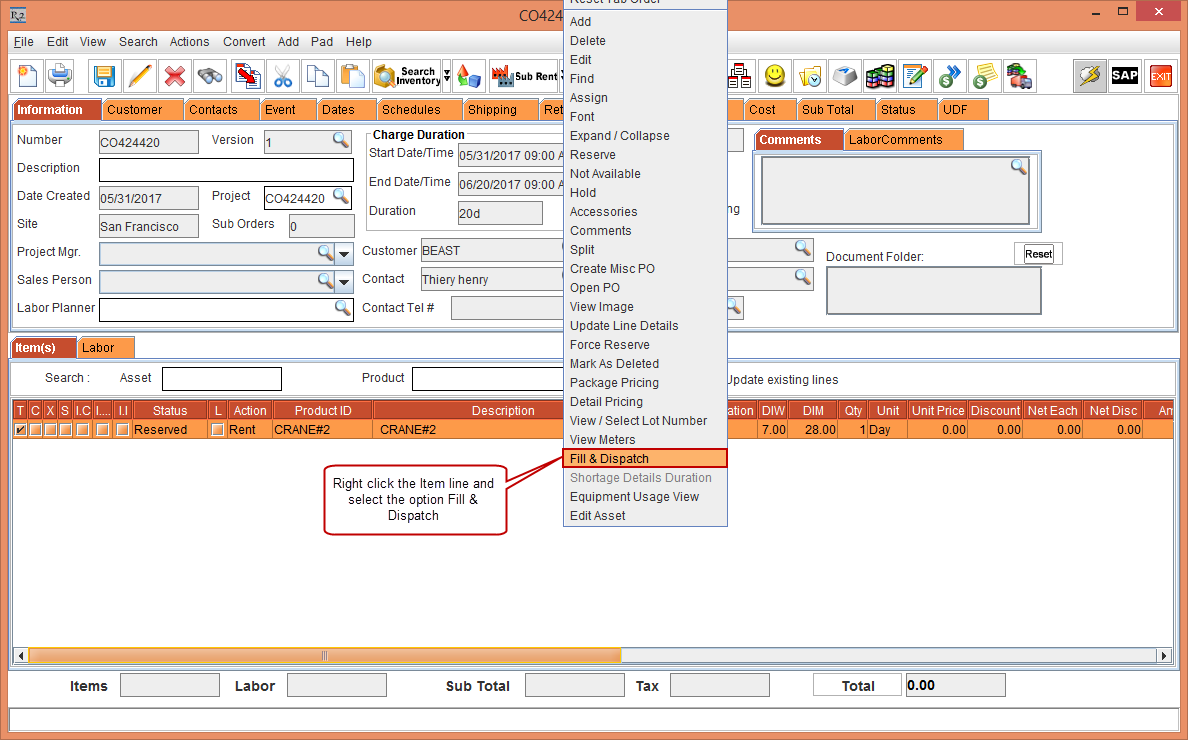The image size is (1188, 740).
Task: Tick the L column checkbox for CRANE#2
Action: coord(217,430)
